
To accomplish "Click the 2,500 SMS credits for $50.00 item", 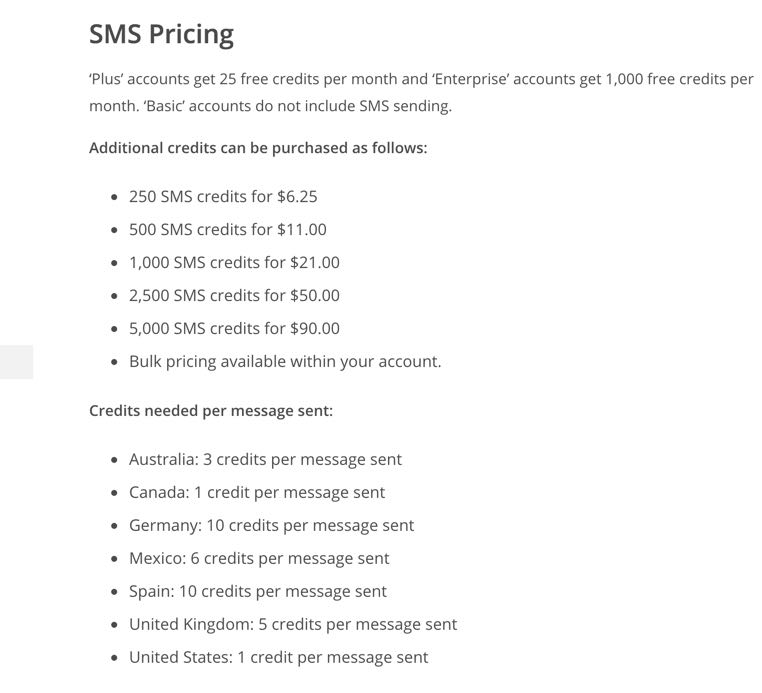I will coord(234,296).
